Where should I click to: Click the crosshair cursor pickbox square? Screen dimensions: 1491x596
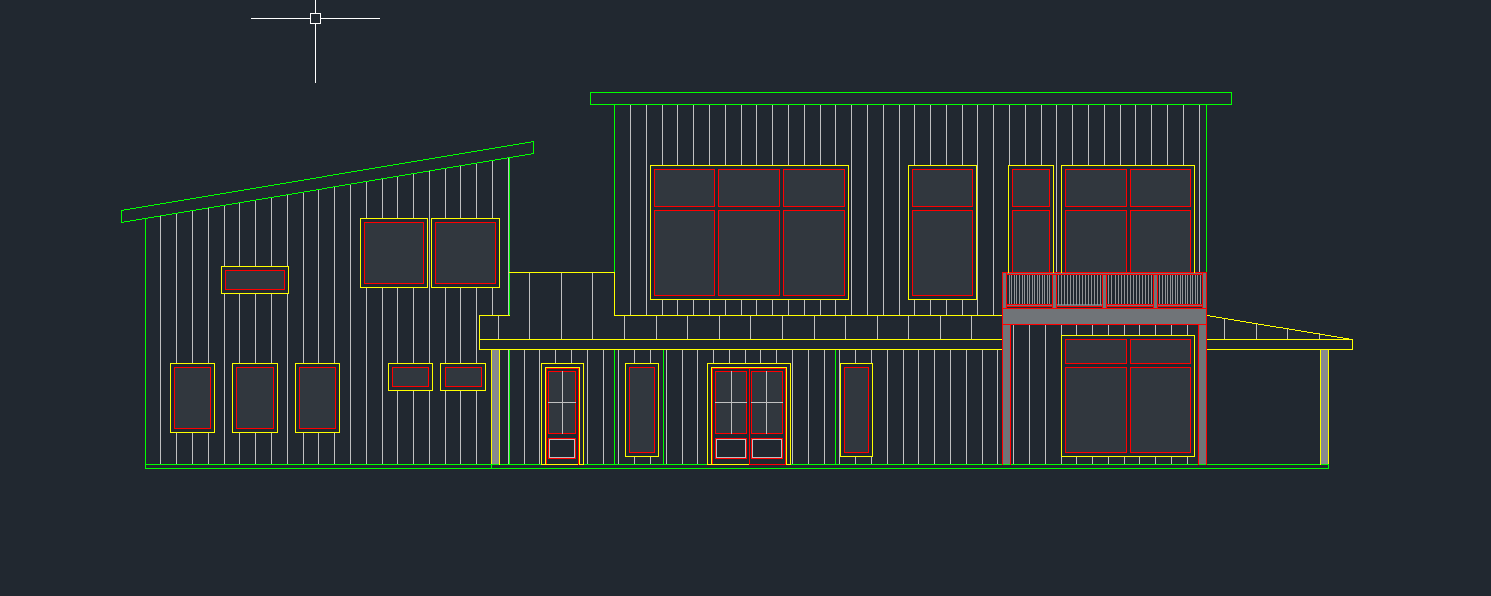tap(315, 18)
